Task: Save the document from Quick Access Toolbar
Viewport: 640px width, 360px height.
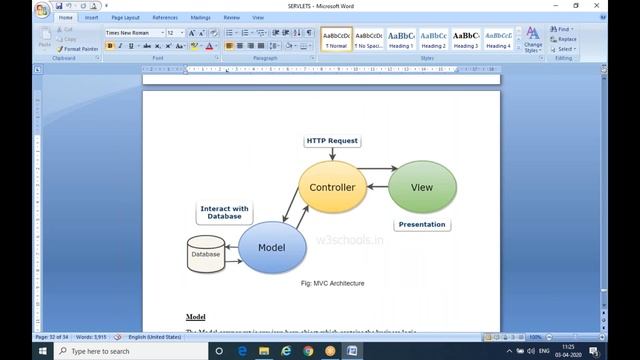Action: coord(59,6)
